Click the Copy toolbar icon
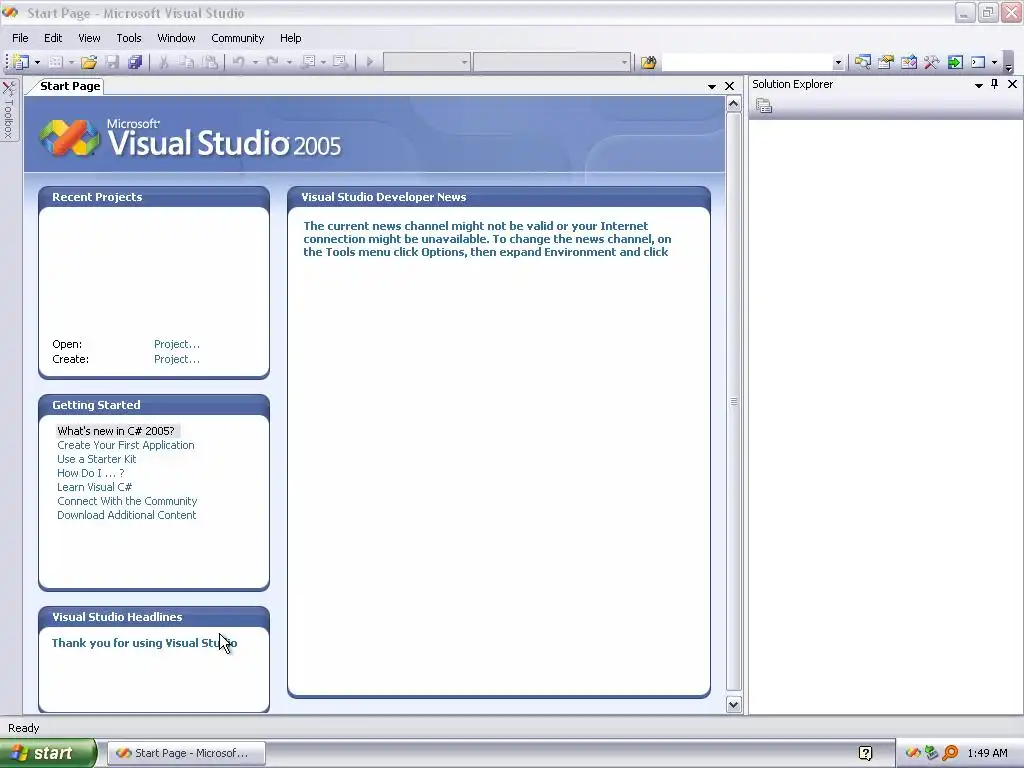This screenshot has width=1024, height=768. tap(187, 62)
